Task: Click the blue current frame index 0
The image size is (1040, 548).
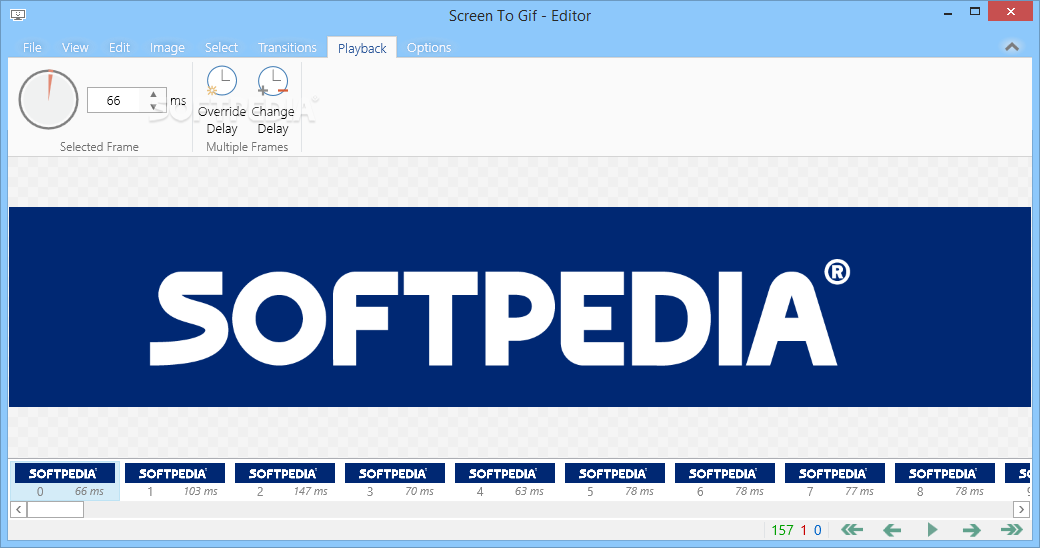Action: pyautogui.click(x=818, y=530)
